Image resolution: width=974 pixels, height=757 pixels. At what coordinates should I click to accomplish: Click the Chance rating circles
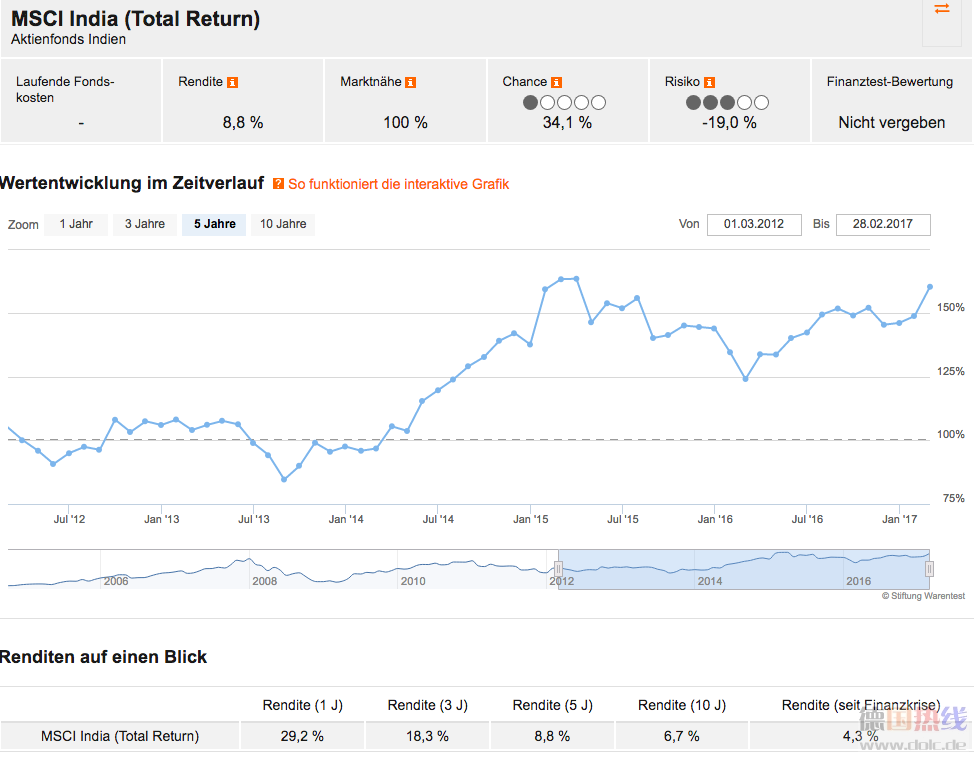click(x=564, y=102)
